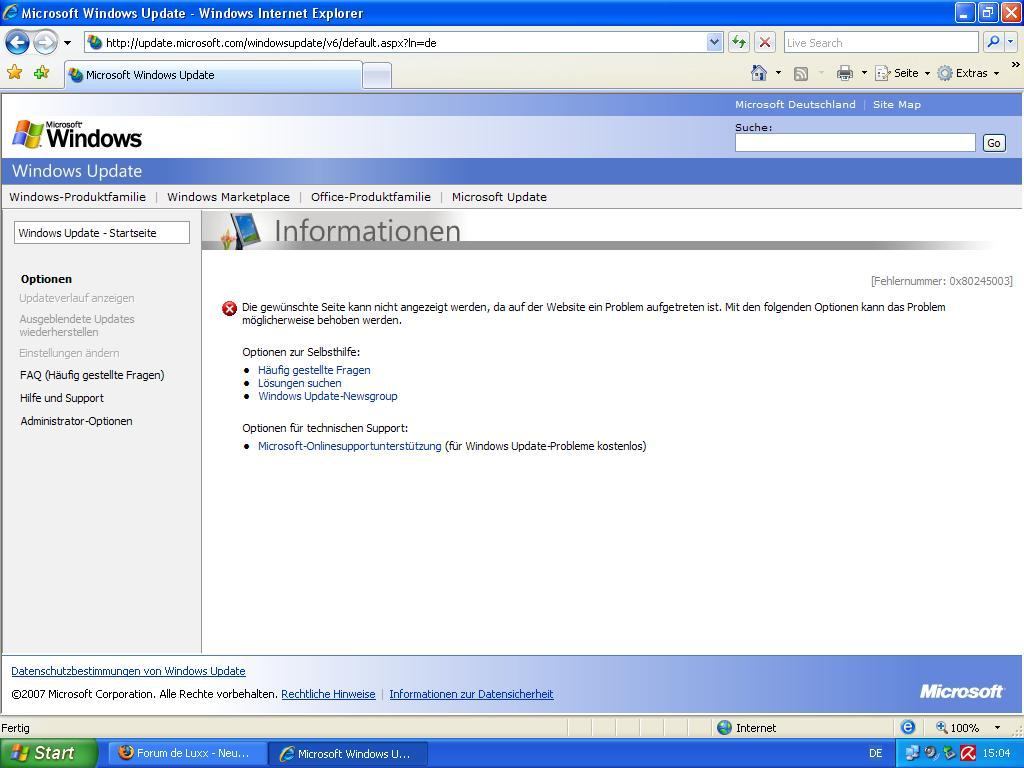The width and height of the screenshot is (1024, 768).
Task: Click Ausgeblendete Updates wiederherstellen in sidebar
Action: pyautogui.click(x=76, y=325)
